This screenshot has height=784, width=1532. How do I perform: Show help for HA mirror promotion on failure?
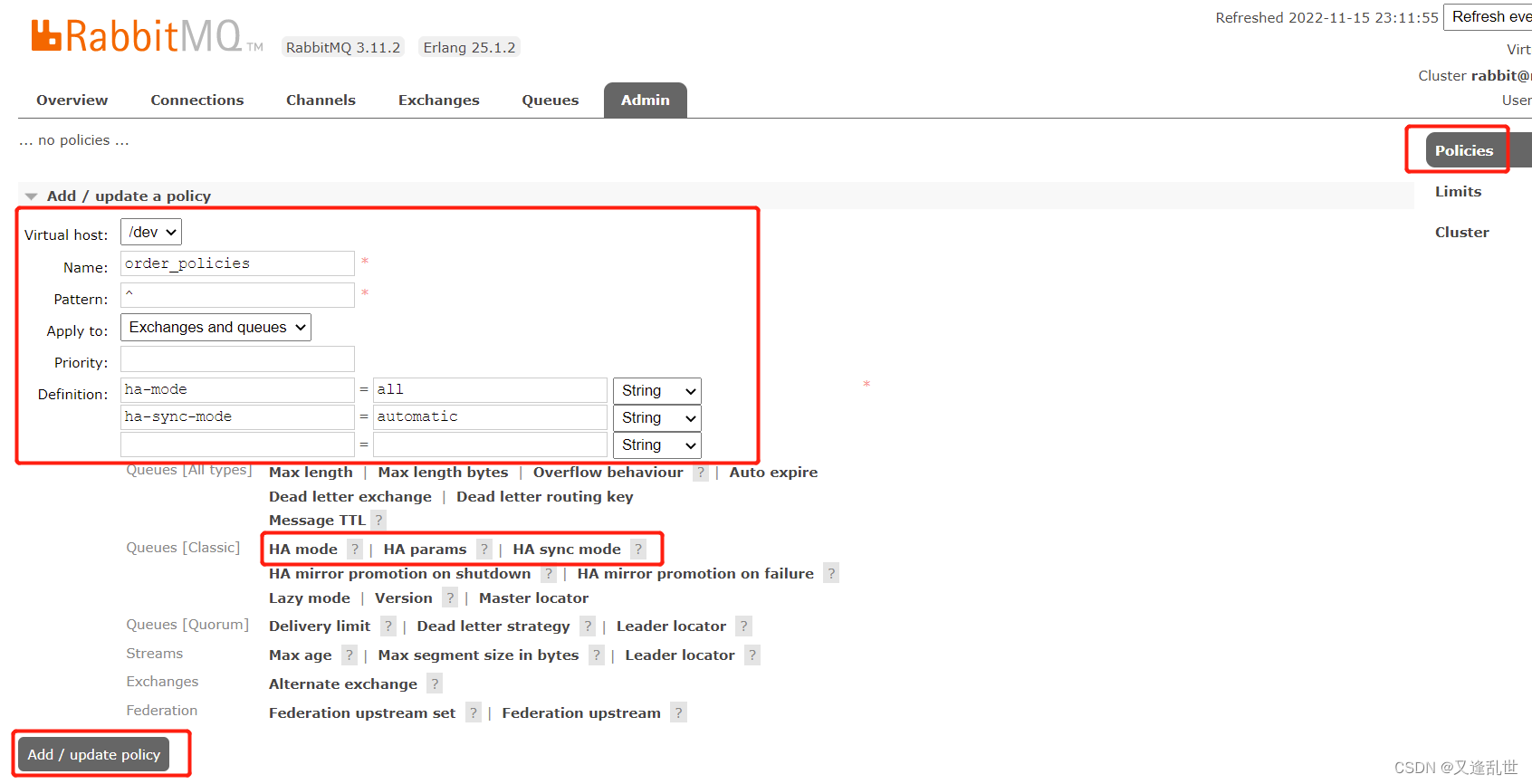(x=831, y=574)
